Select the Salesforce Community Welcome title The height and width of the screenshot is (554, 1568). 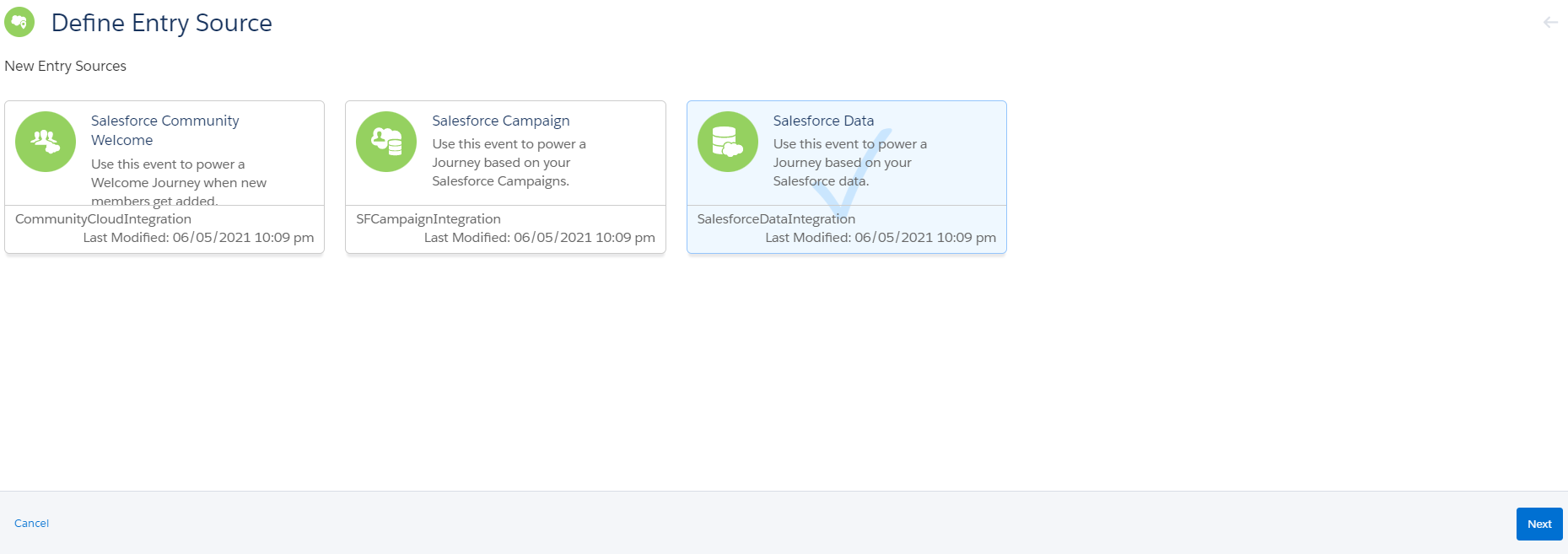[x=165, y=131]
